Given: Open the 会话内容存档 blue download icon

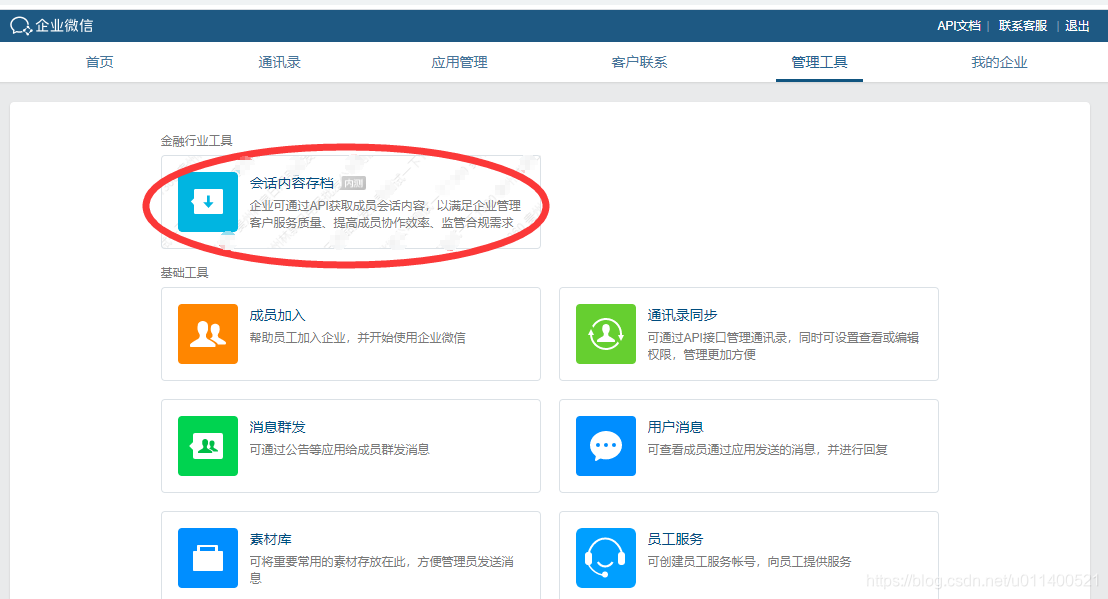Looking at the screenshot, I should (208, 202).
